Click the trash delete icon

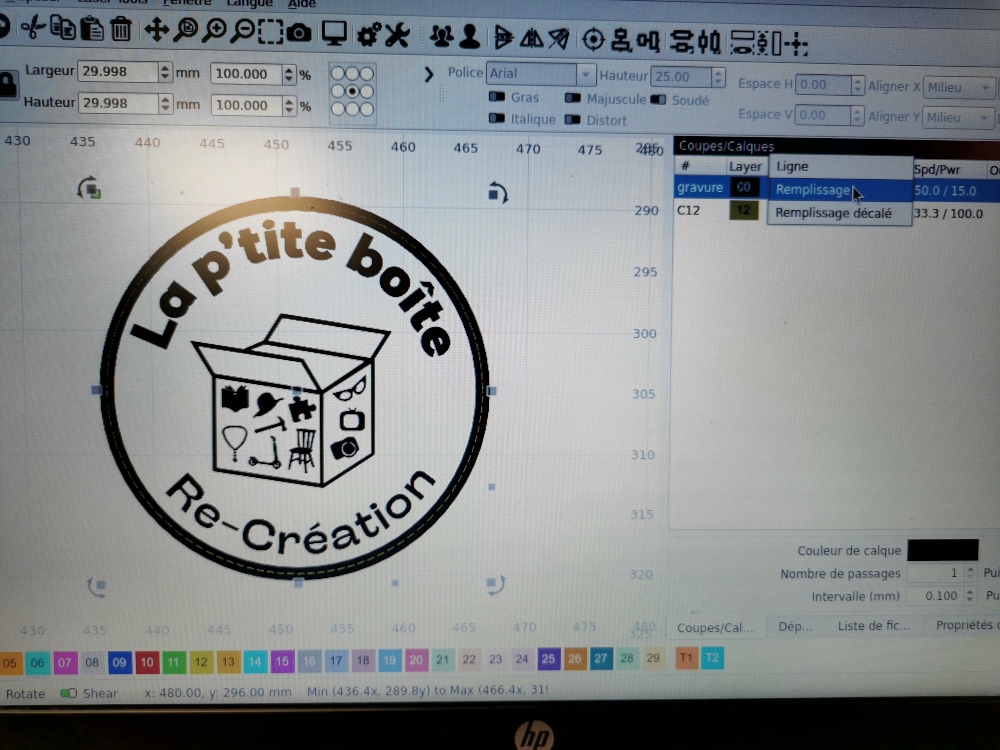point(120,30)
